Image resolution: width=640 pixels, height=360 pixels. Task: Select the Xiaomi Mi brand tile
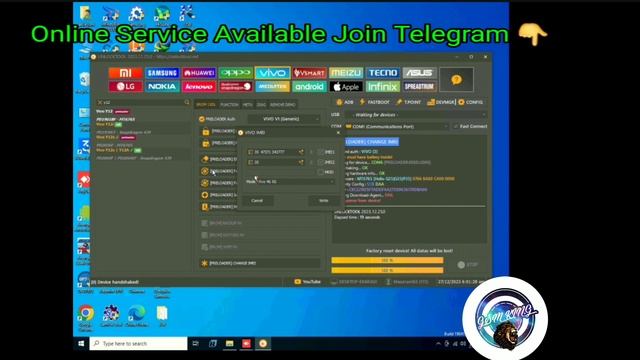click(x=125, y=73)
